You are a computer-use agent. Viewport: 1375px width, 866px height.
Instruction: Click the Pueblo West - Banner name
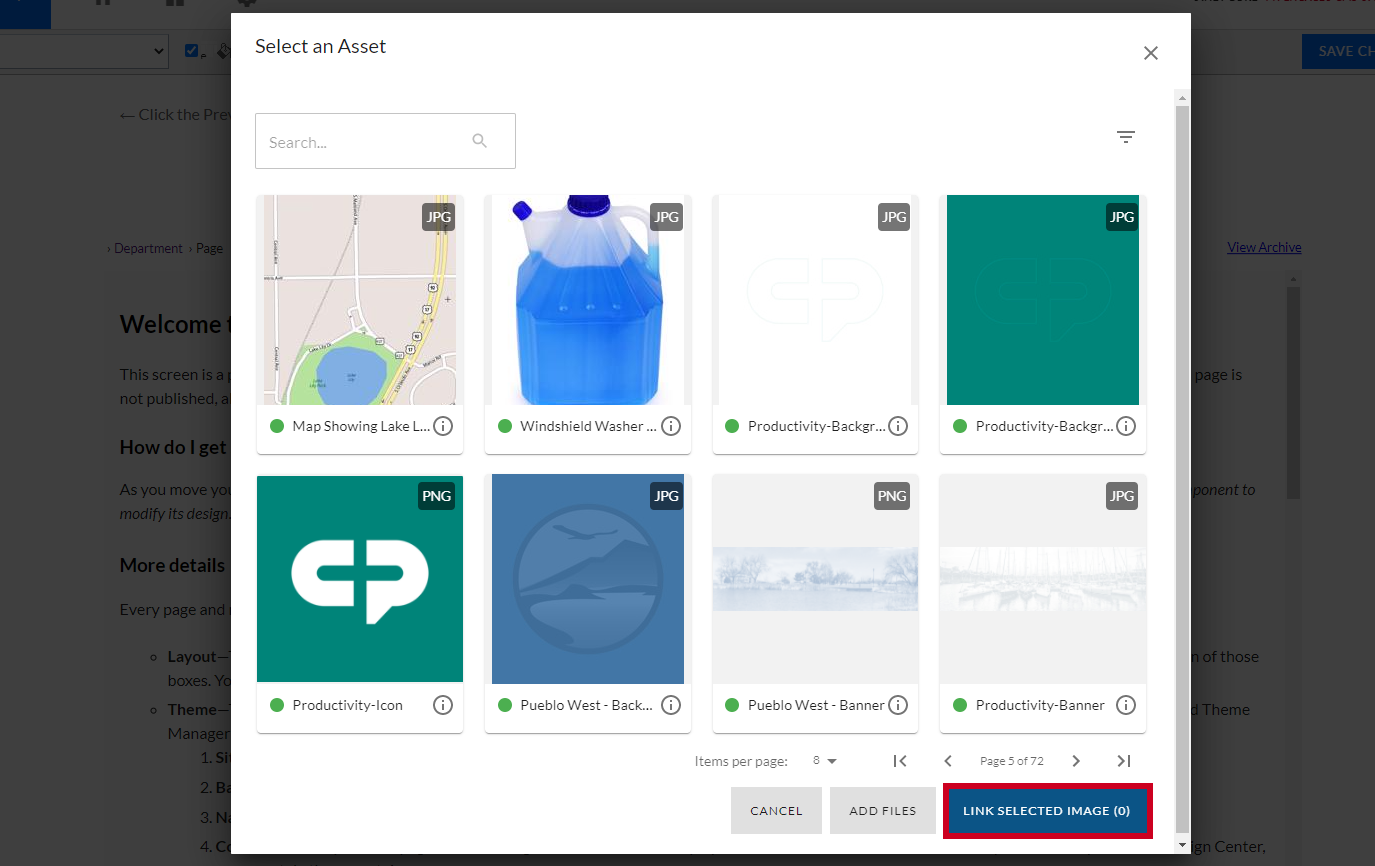816,705
